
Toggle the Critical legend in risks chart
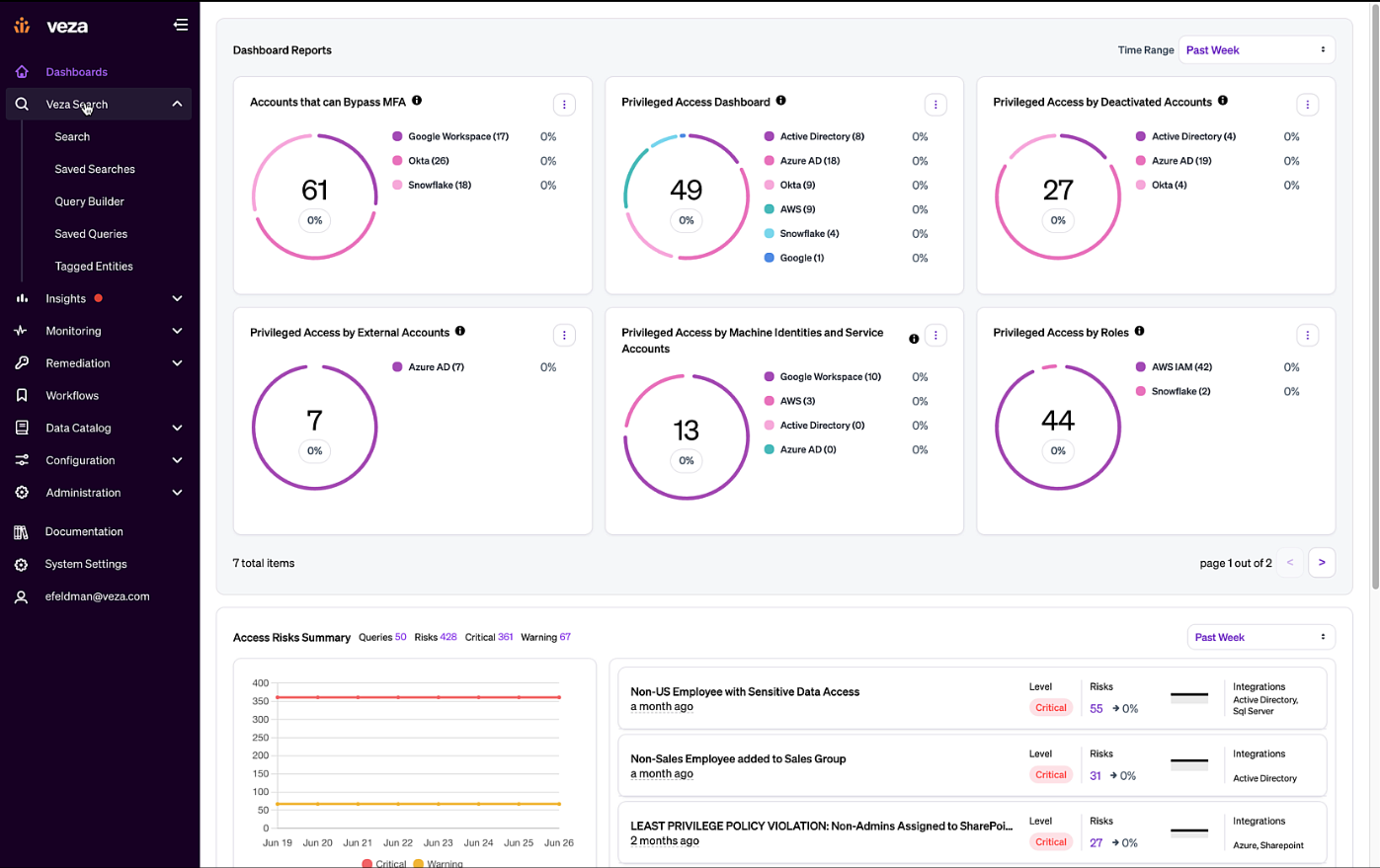click(x=383, y=863)
